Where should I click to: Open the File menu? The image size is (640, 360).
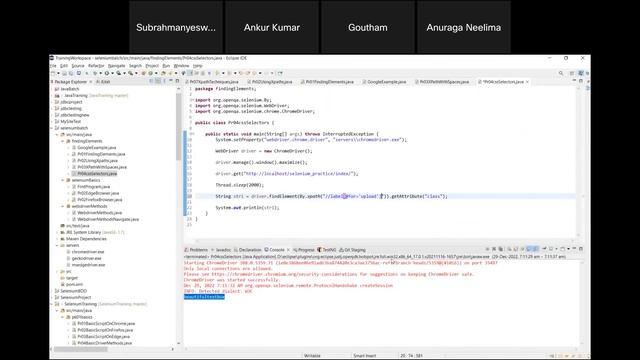pos(53,66)
